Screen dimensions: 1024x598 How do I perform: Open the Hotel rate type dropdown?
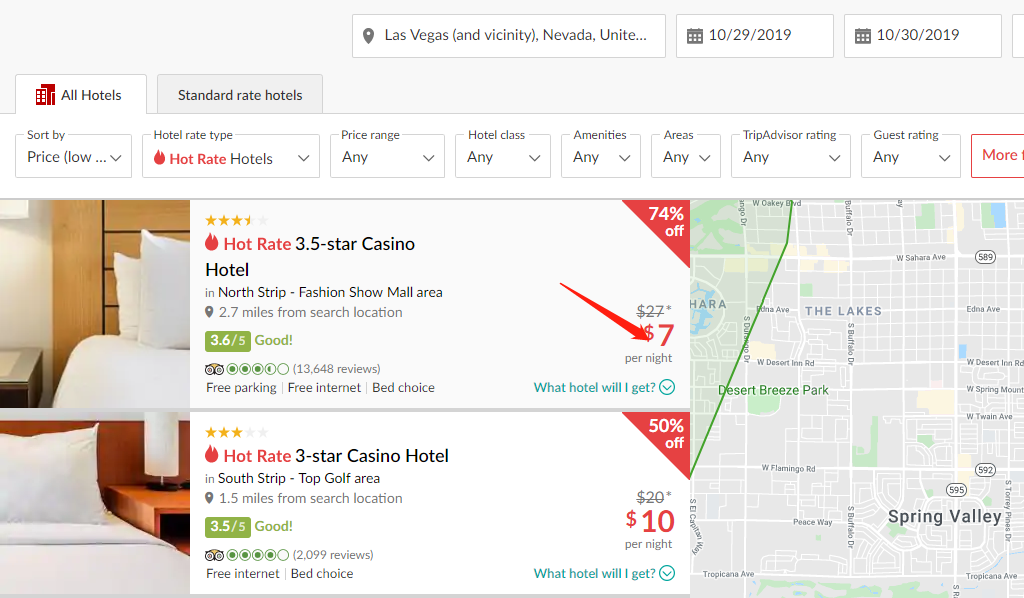pyautogui.click(x=231, y=157)
